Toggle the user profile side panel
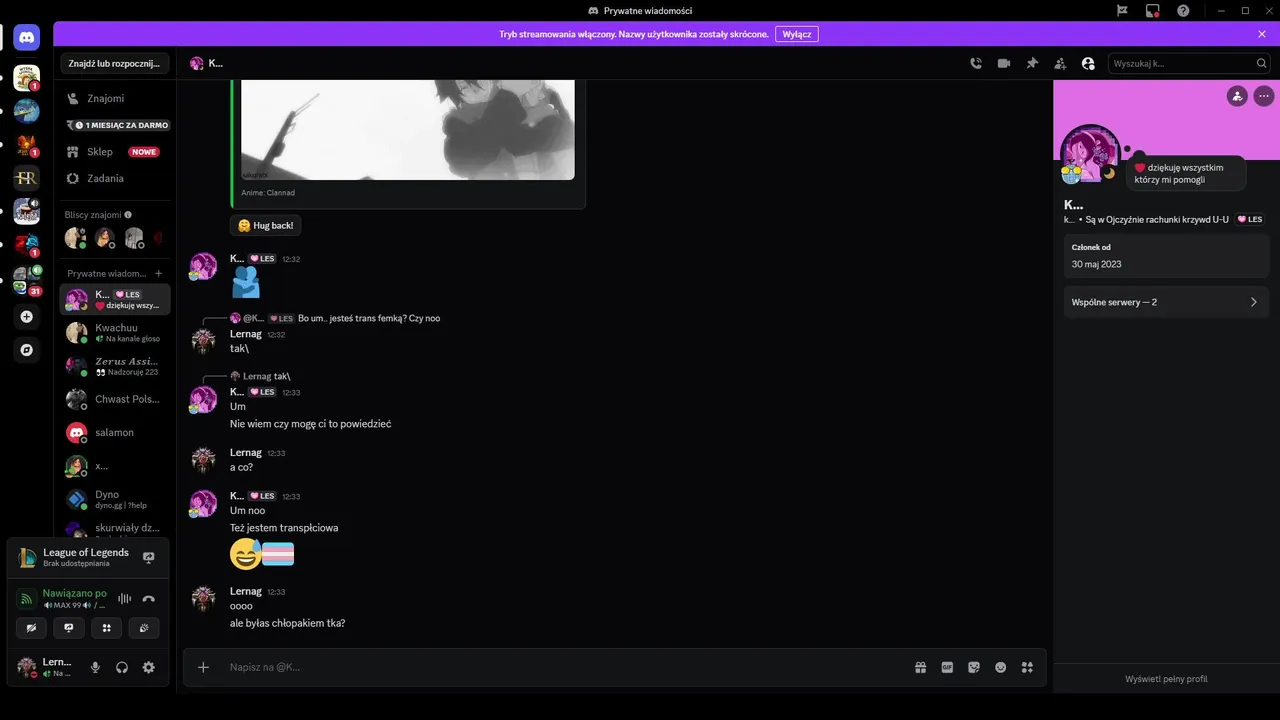The height and width of the screenshot is (720, 1280). pyautogui.click(x=1088, y=63)
